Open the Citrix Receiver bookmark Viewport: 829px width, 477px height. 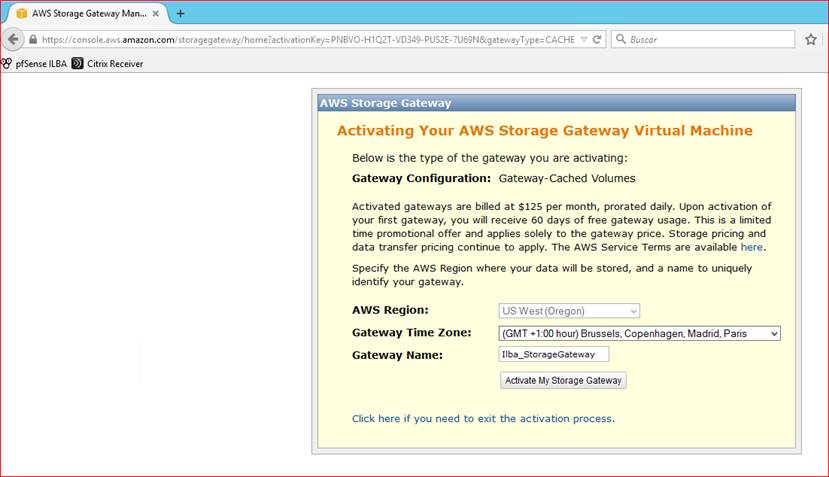[107, 64]
